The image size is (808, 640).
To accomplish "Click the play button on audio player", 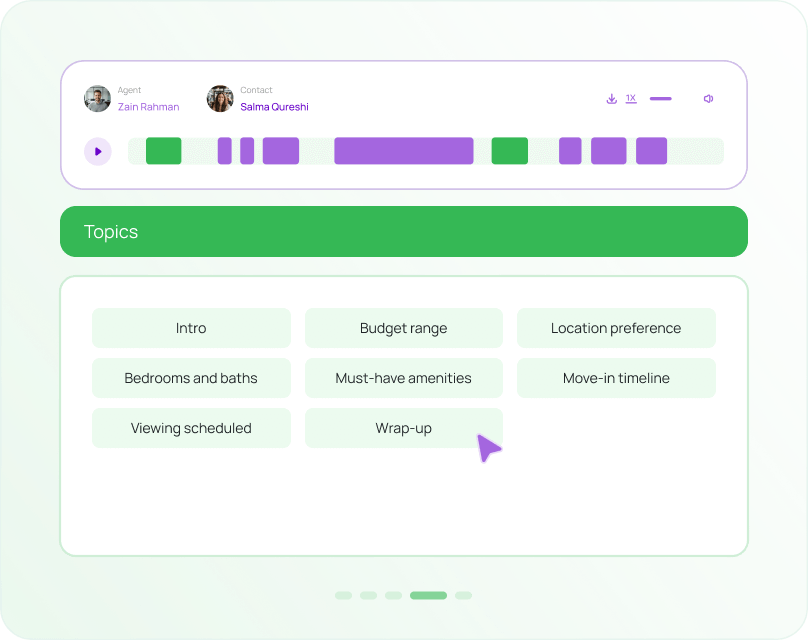I will (x=98, y=151).
